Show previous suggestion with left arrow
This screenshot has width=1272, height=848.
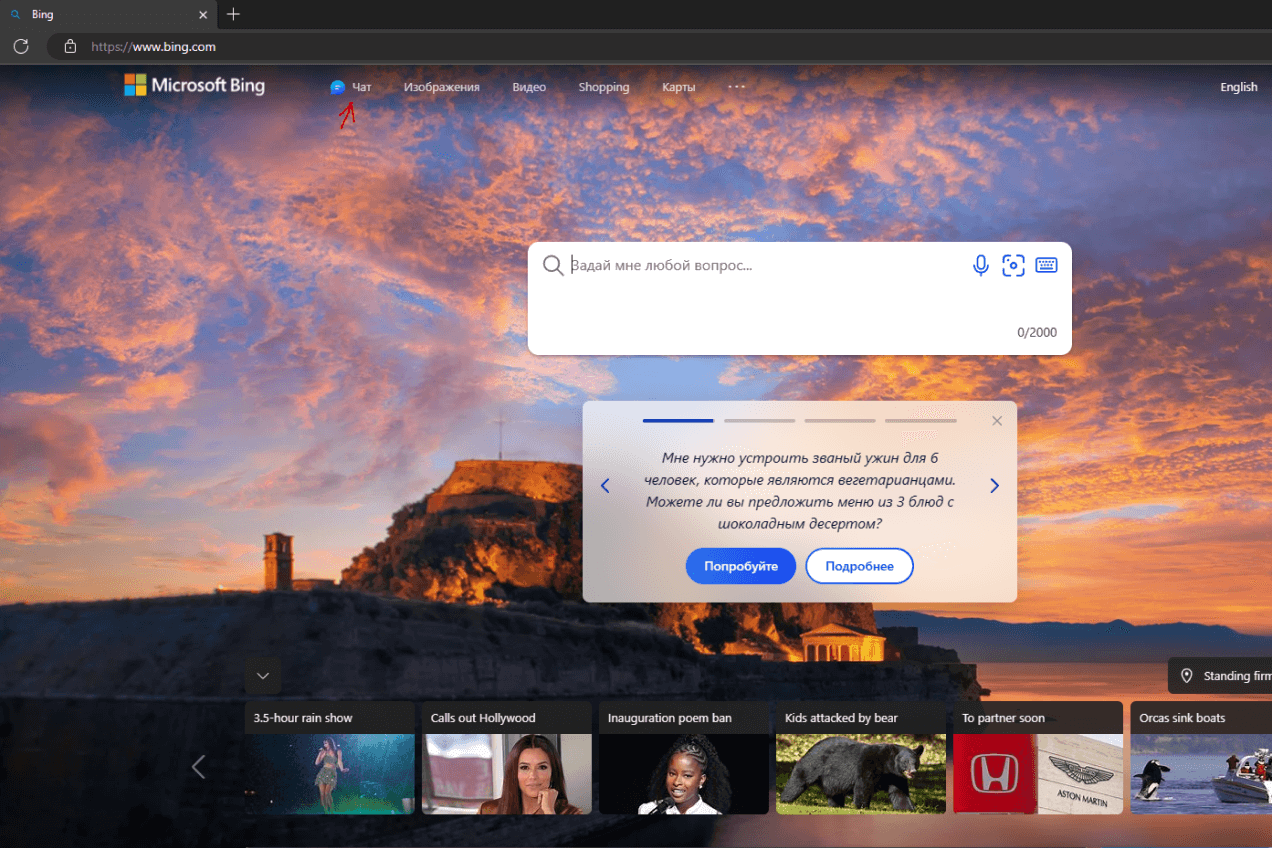click(x=605, y=486)
